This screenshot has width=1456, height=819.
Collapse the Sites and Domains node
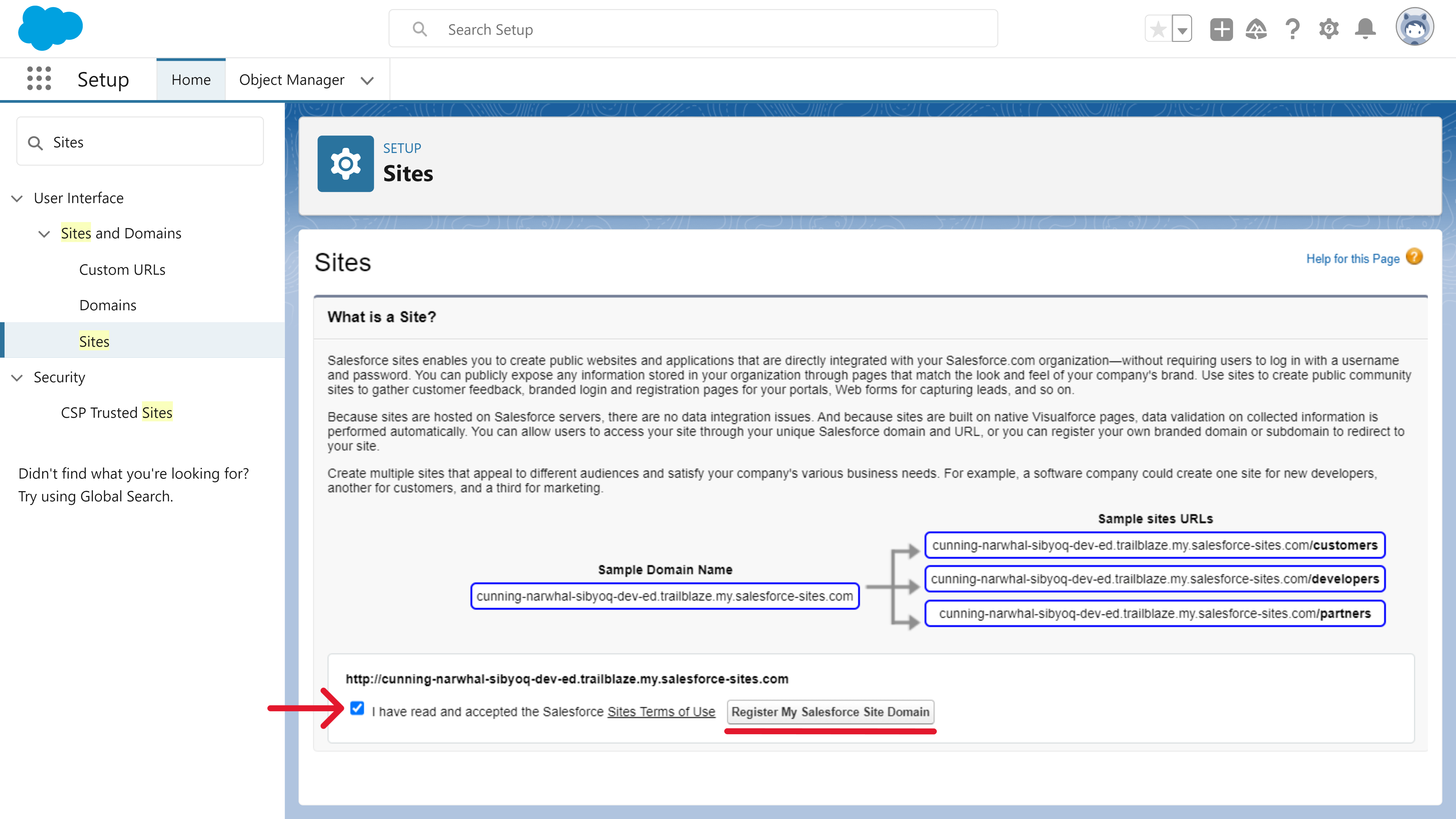point(44,234)
